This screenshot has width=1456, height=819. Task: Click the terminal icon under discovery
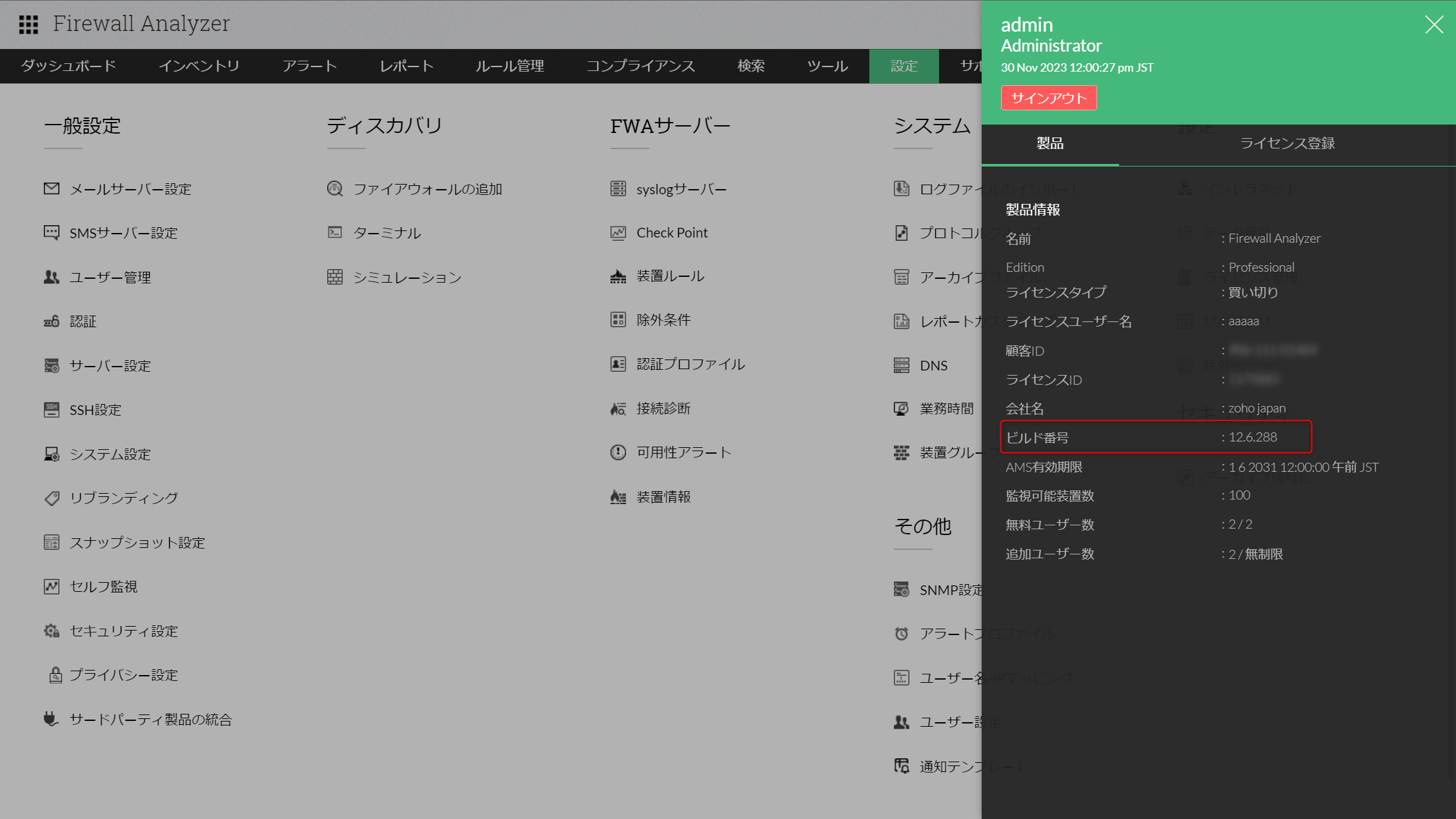click(x=334, y=232)
